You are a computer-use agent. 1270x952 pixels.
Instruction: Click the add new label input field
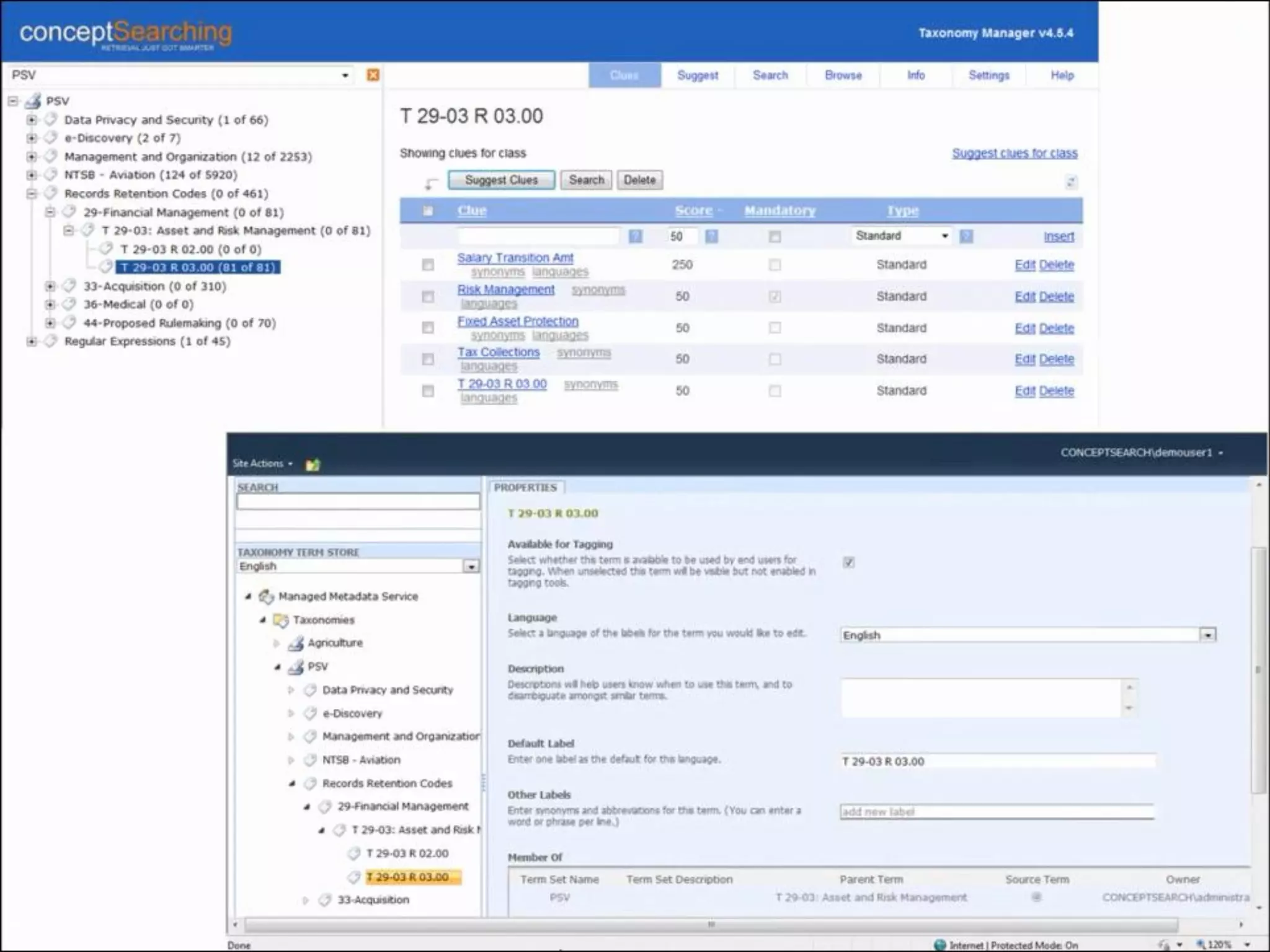pos(996,812)
